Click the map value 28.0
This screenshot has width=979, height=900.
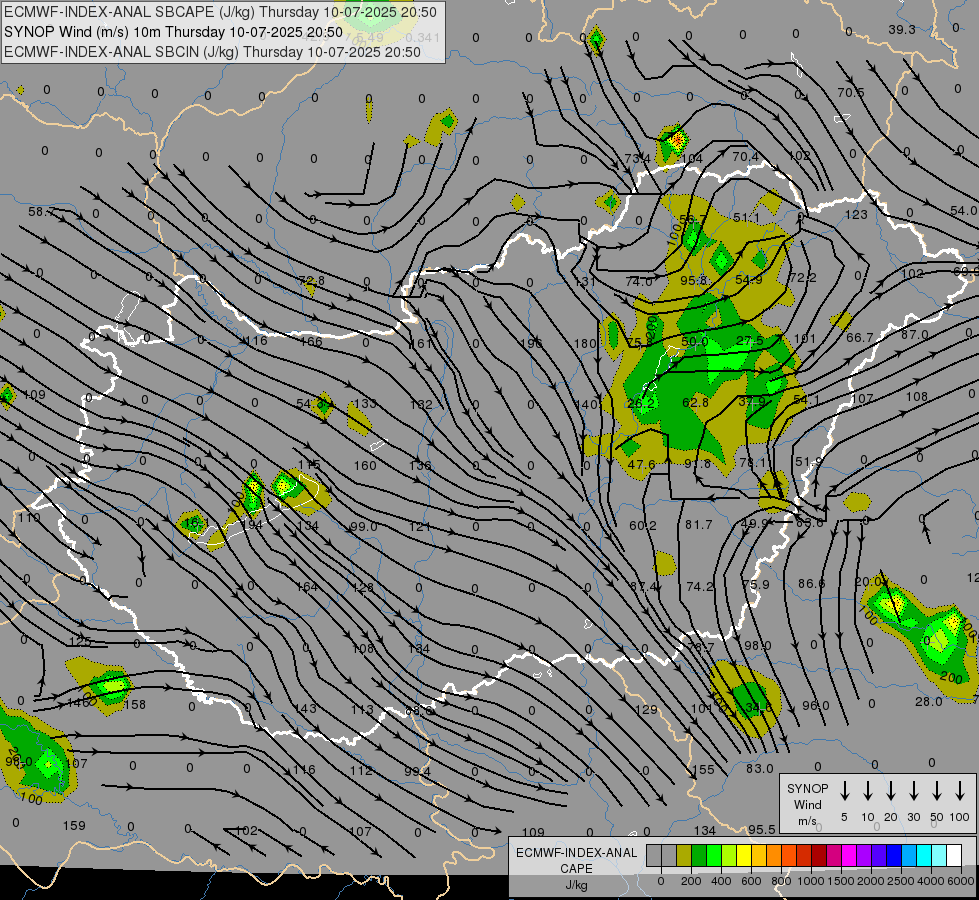click(928, 701)
